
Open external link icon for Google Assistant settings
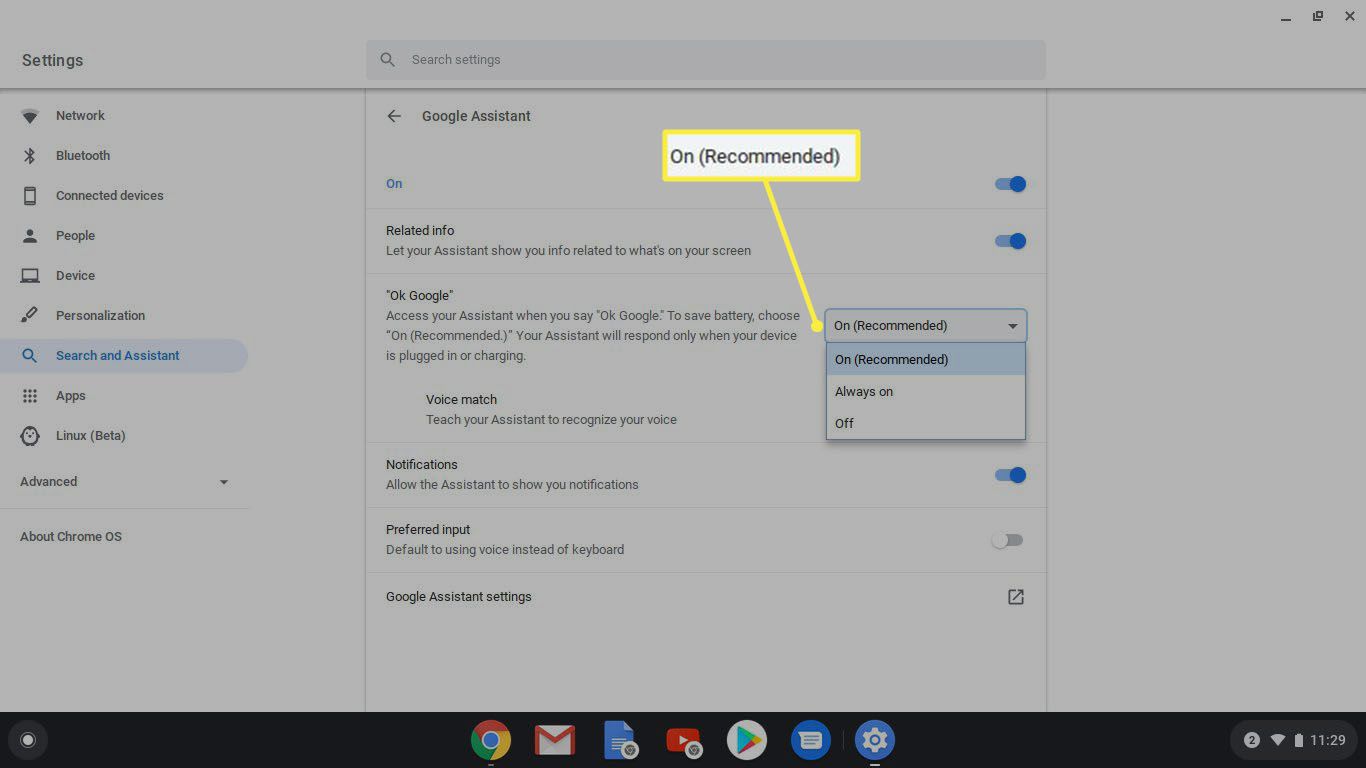1016,597
